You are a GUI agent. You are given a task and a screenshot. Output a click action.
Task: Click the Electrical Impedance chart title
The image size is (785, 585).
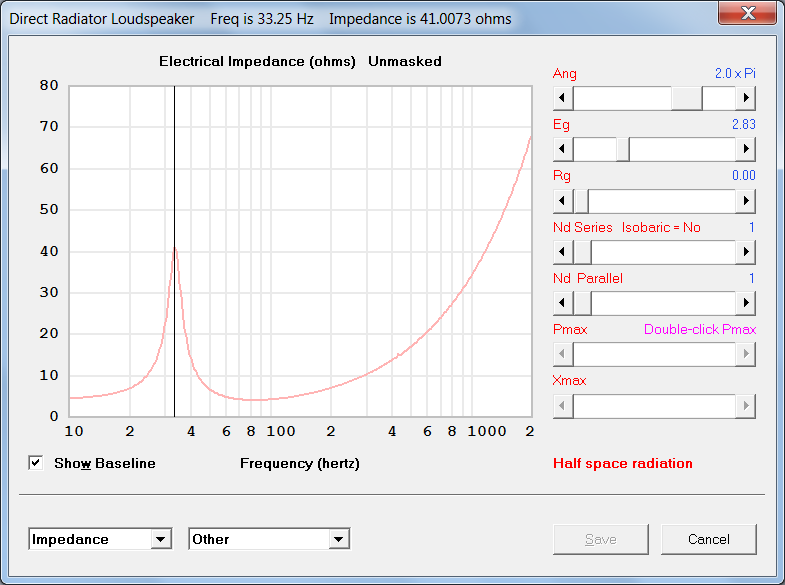pos(257,62)
